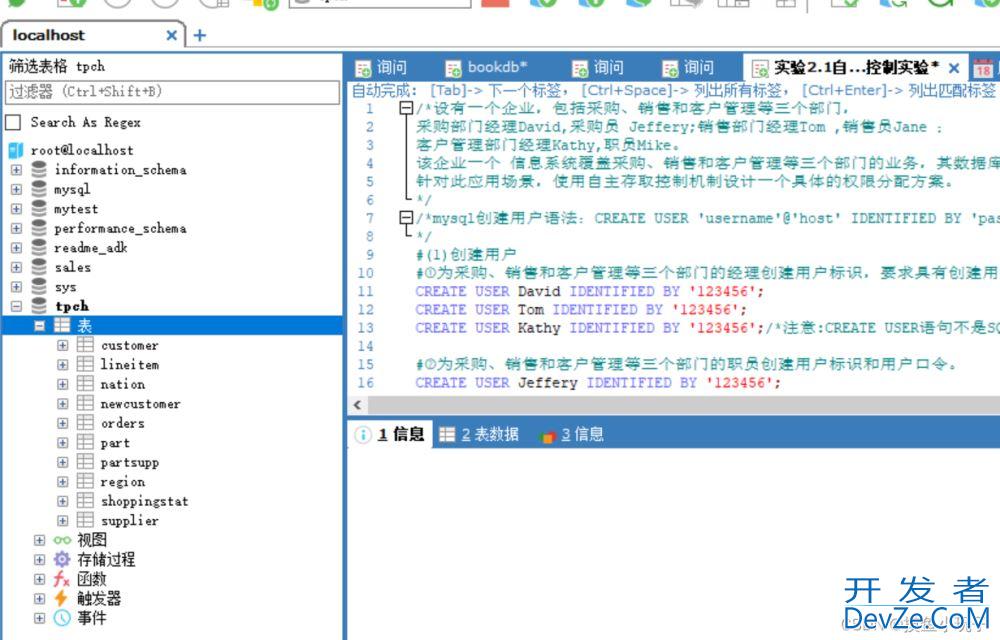Click the 函数 fx function icon
Viewport: 1000px width, 640px height.
pos(62,579)
